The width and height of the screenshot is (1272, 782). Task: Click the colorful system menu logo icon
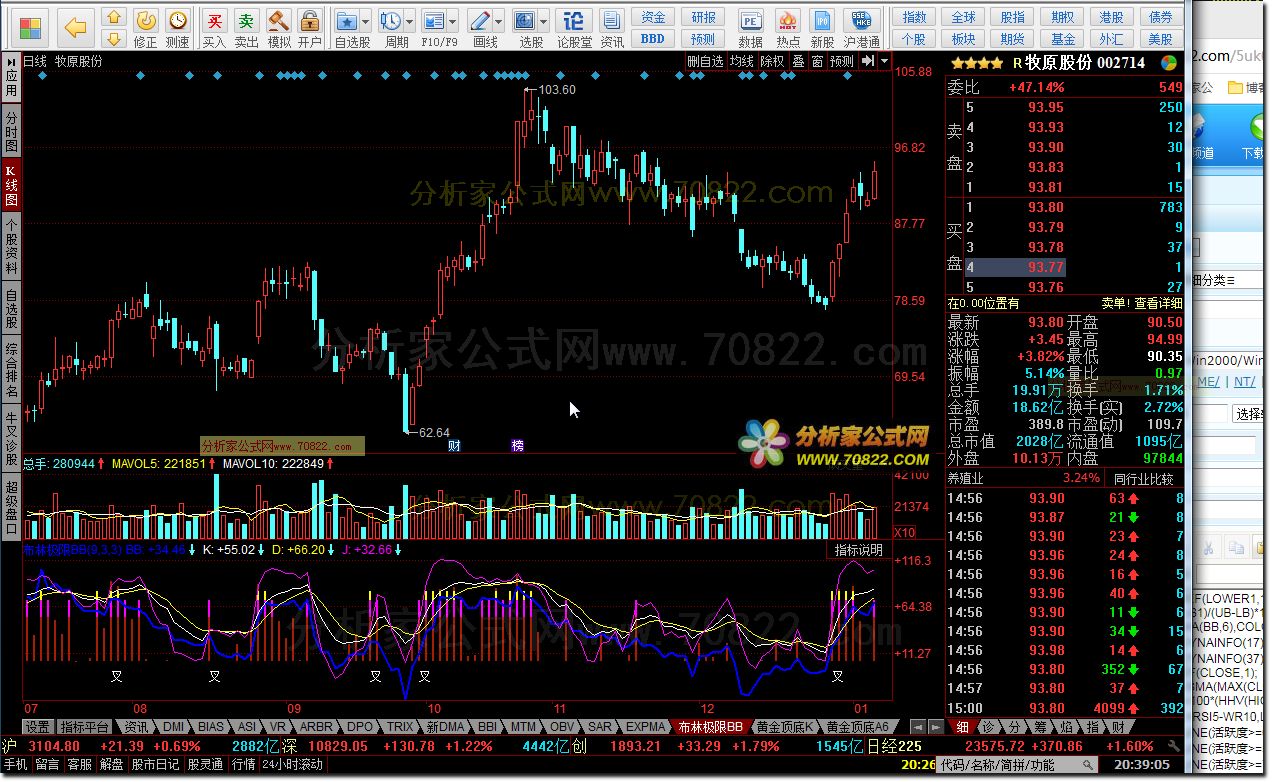[x=31, y=28]
